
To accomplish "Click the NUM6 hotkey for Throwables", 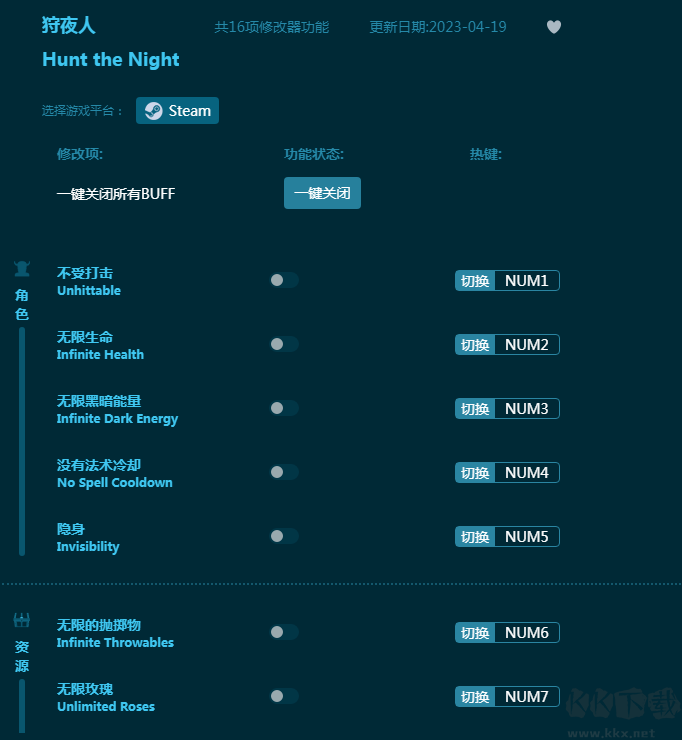I will tap(527, 633).
